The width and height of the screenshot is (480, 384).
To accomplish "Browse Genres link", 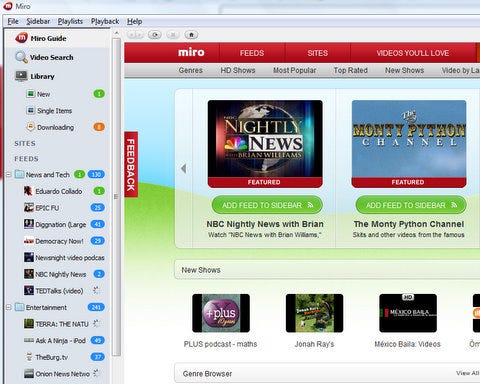I will [x=191, y=70].
